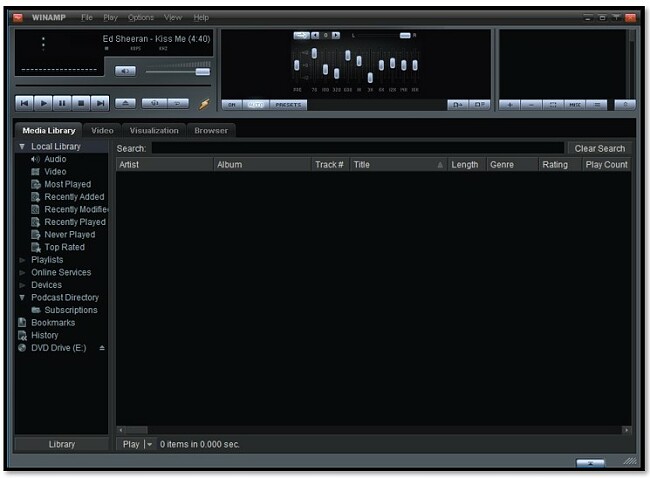Open the Never Played view

[x=70, y=235]
